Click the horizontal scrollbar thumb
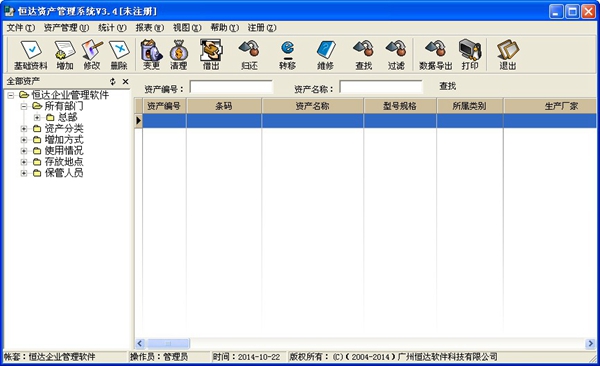The image size is (600, 366). click(168, 343)
